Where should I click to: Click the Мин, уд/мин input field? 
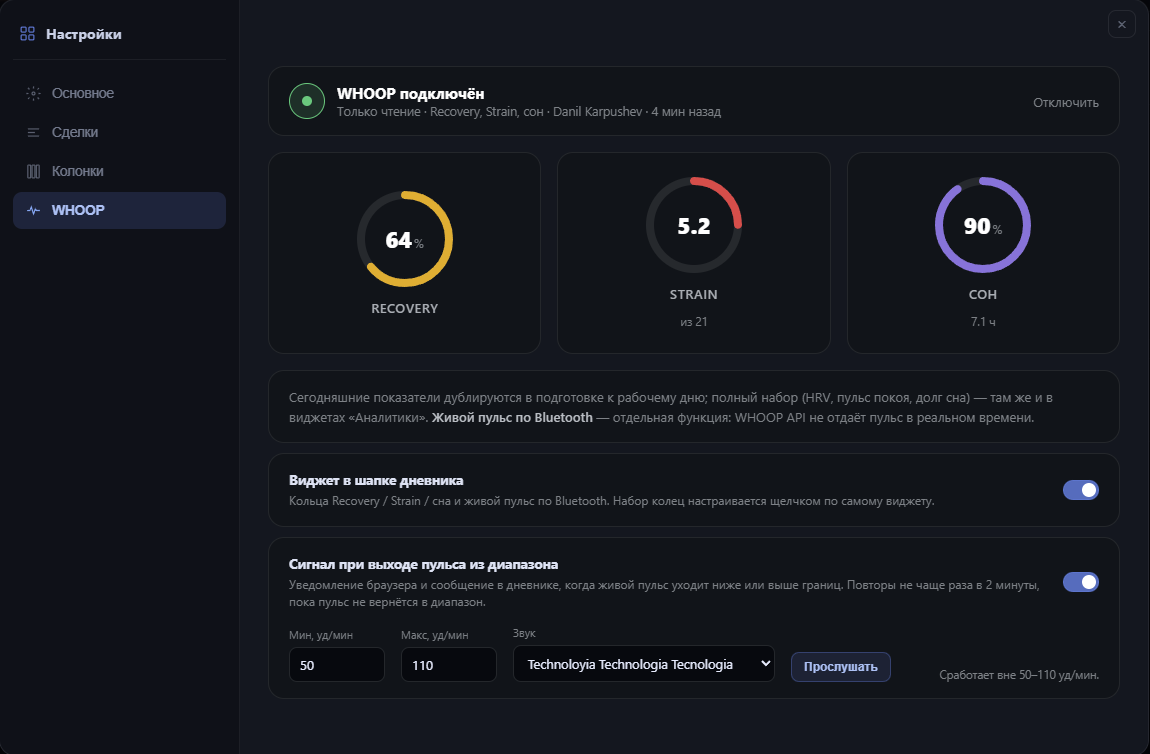coord(337,665)
